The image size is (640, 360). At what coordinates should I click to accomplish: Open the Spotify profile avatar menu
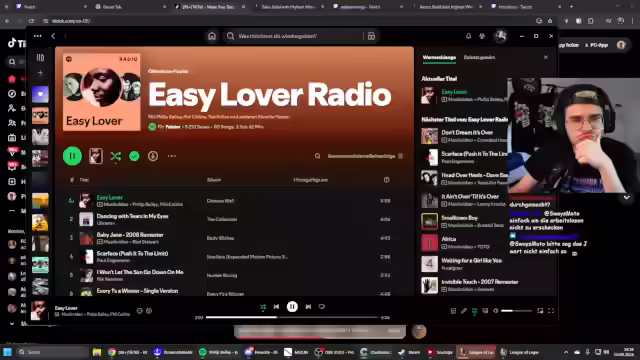501,36
